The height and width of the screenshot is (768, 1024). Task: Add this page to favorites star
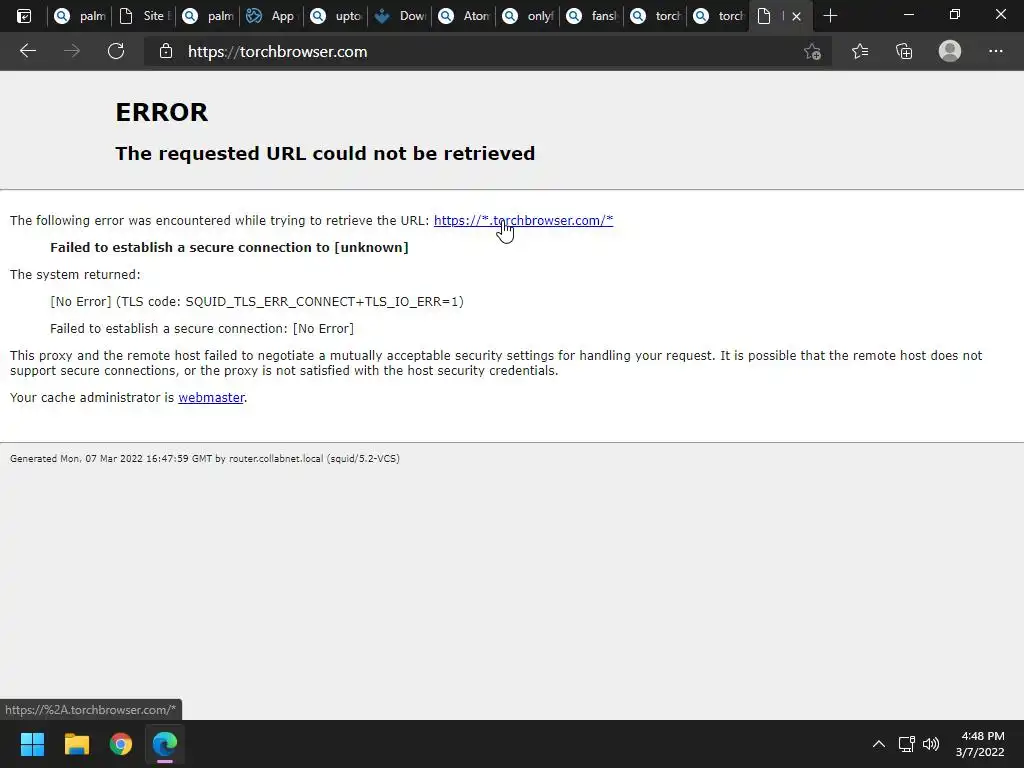[812, 51]
